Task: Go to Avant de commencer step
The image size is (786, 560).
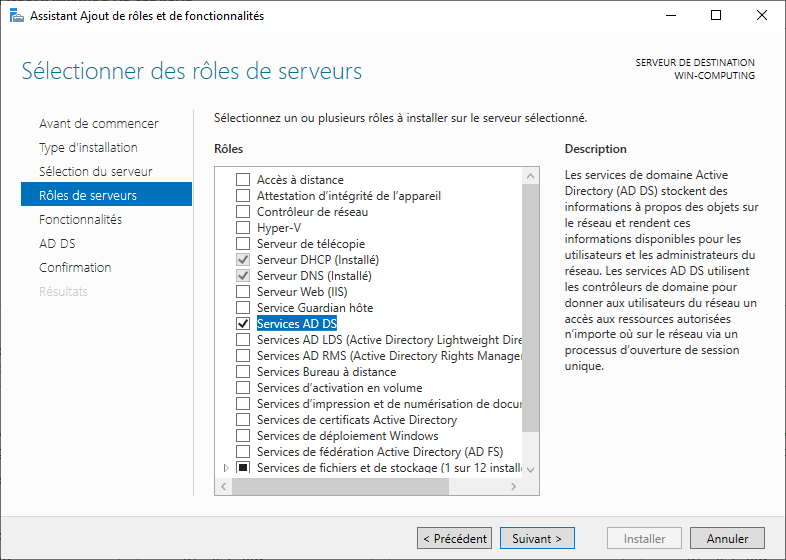Action: (x=98, y=124)
